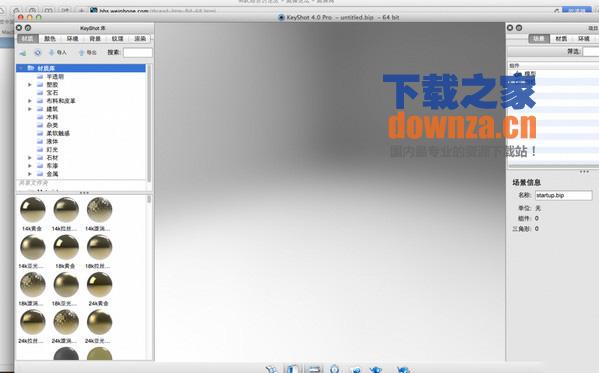Open the 渲染 library tab
599x373 pixels.
click(140, 39)
